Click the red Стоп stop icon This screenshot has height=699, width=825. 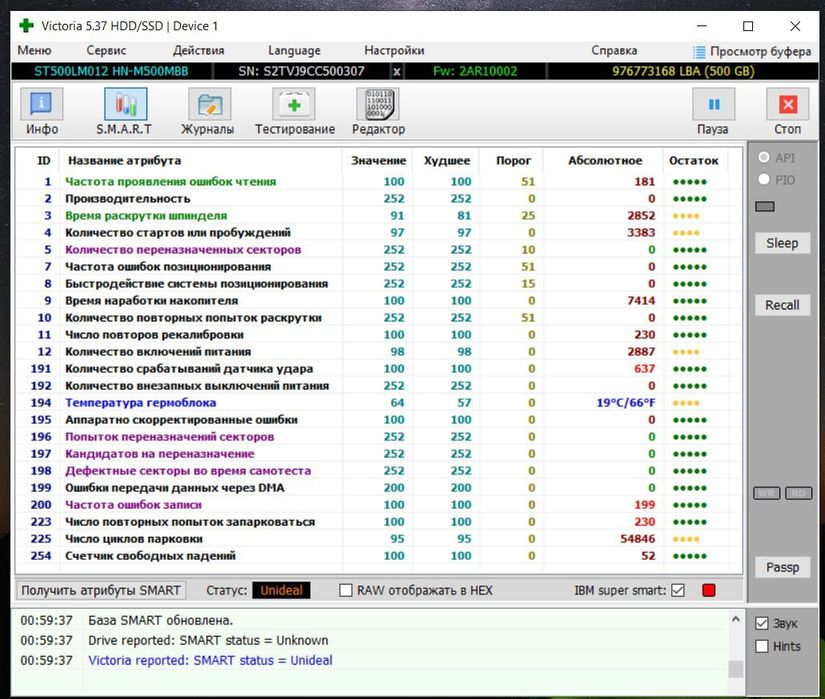788,104
